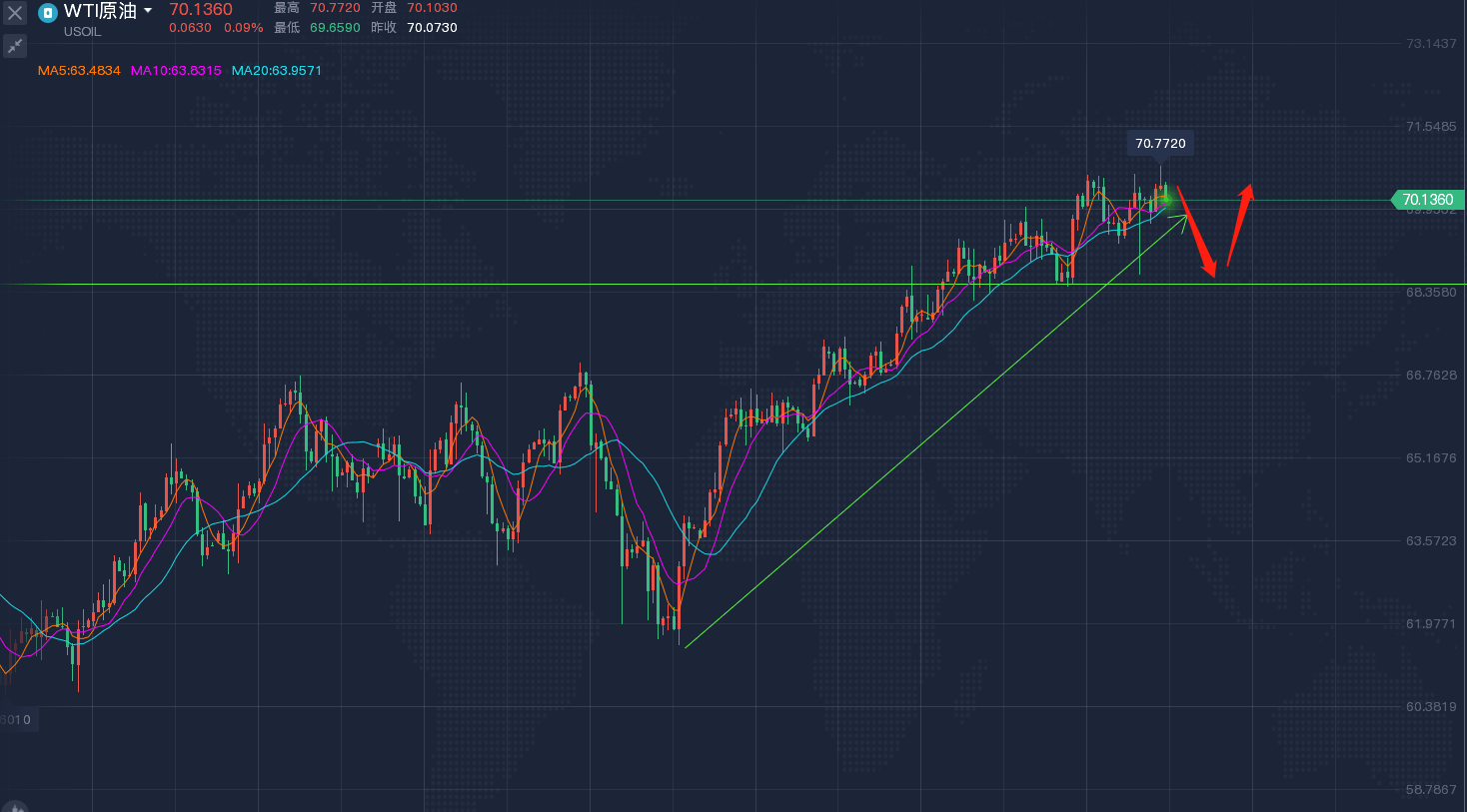This screenshot has height=812, width=1467.
Task: Click the 61.9771 price axis label
Action: pos(1431,624)
